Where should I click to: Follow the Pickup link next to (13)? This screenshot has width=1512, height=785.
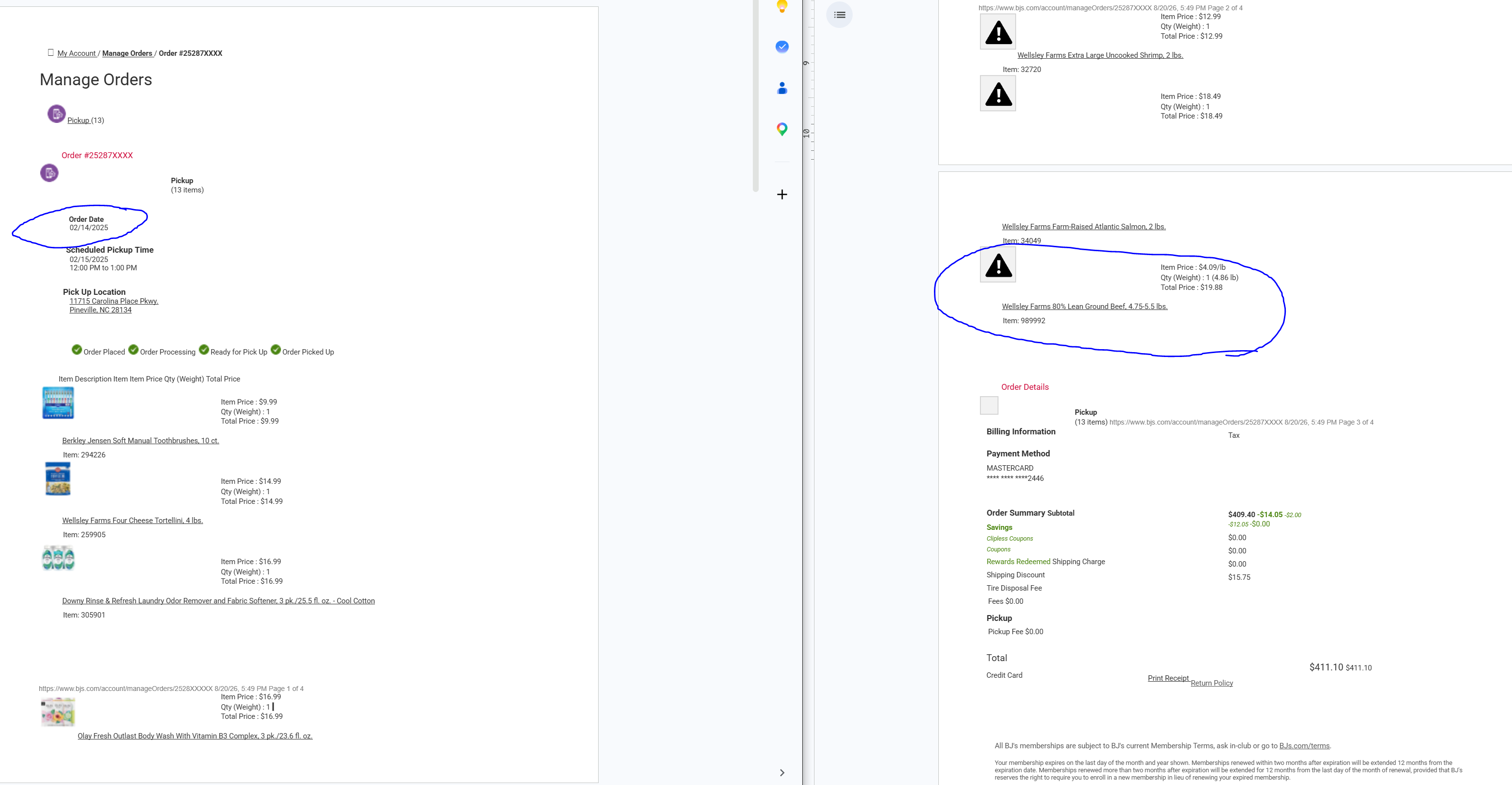click(x=78, y=120)
